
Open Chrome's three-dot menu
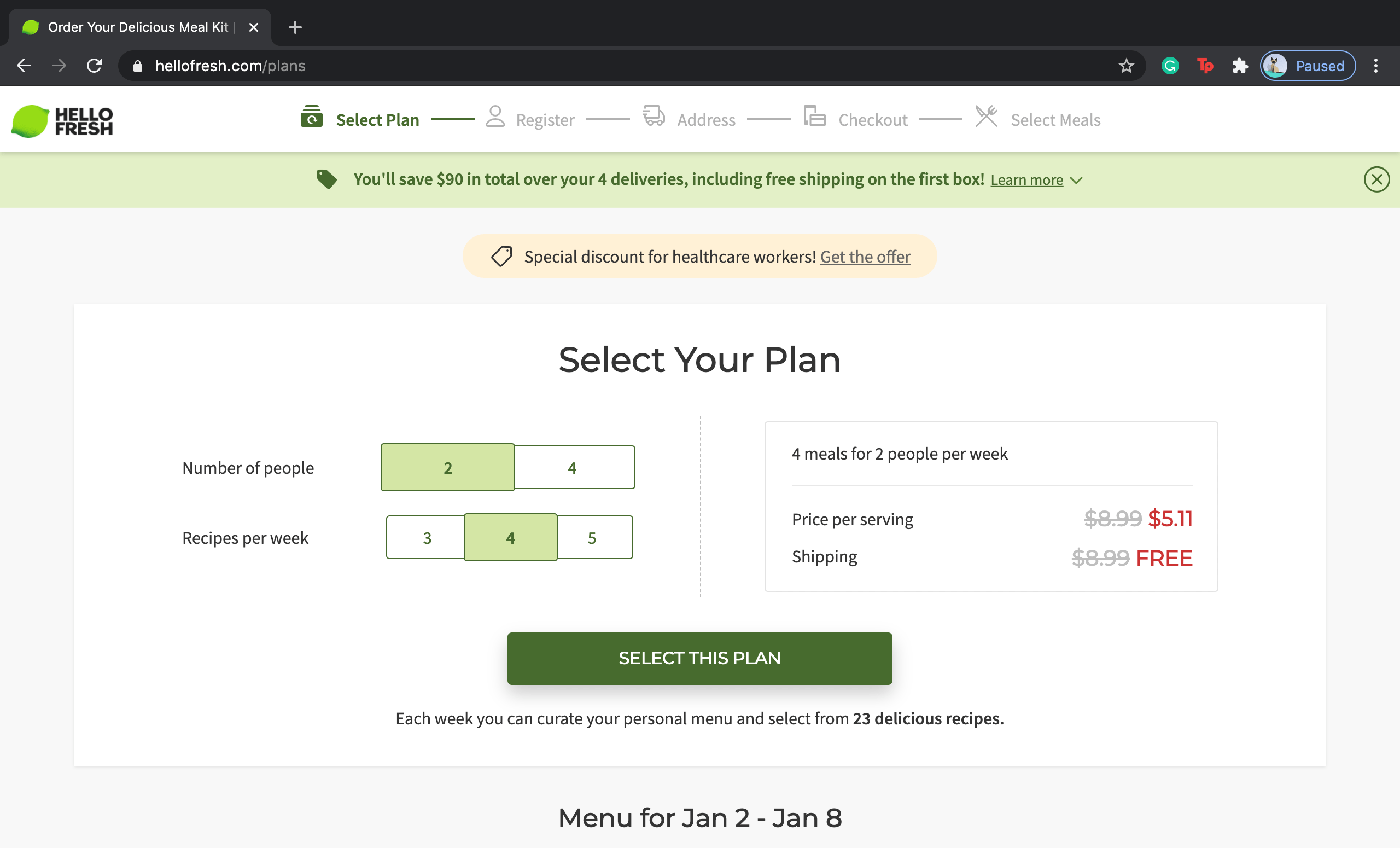pos(1375,66)
